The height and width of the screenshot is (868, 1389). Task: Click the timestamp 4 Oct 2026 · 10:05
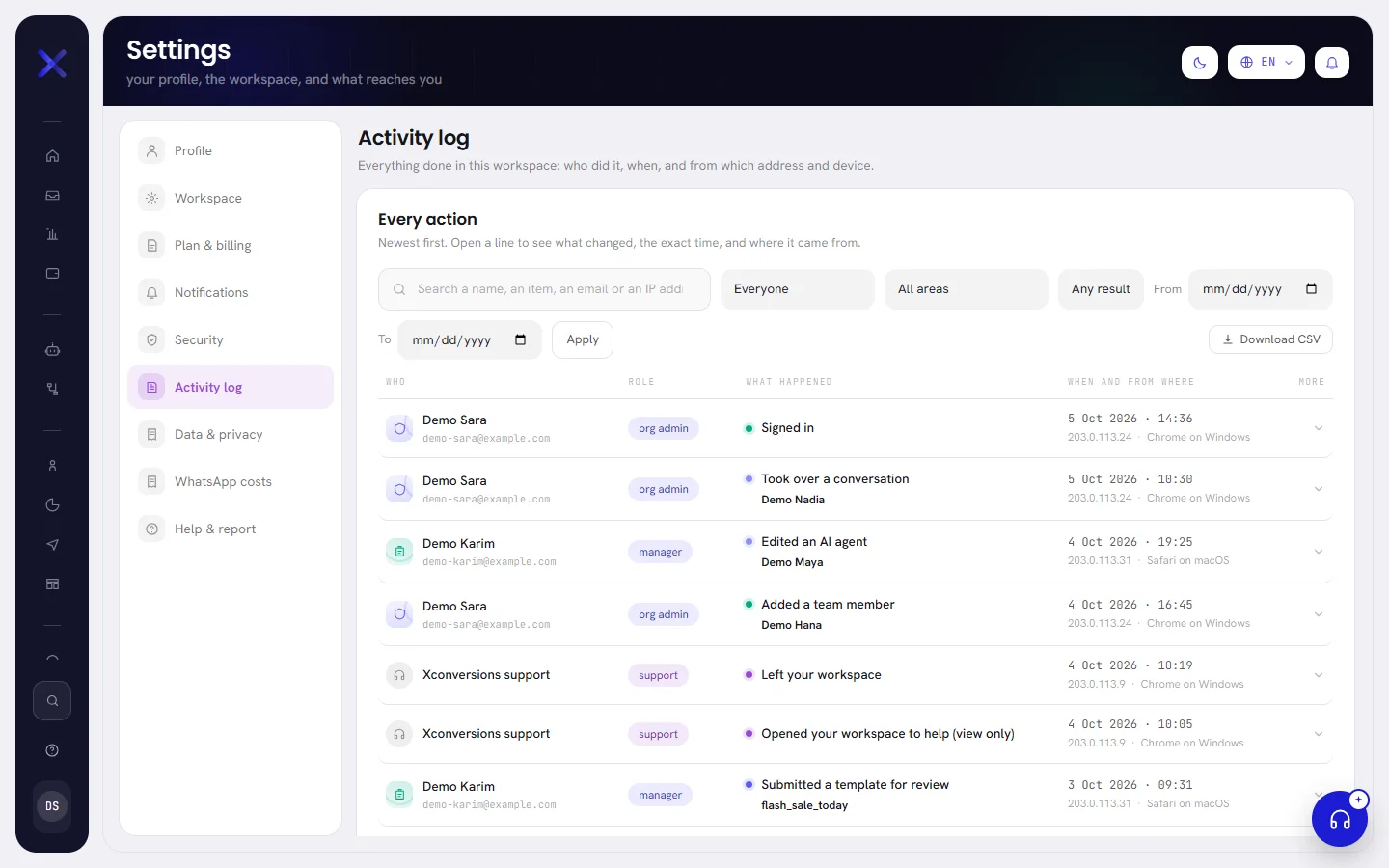click(1130, 724)
